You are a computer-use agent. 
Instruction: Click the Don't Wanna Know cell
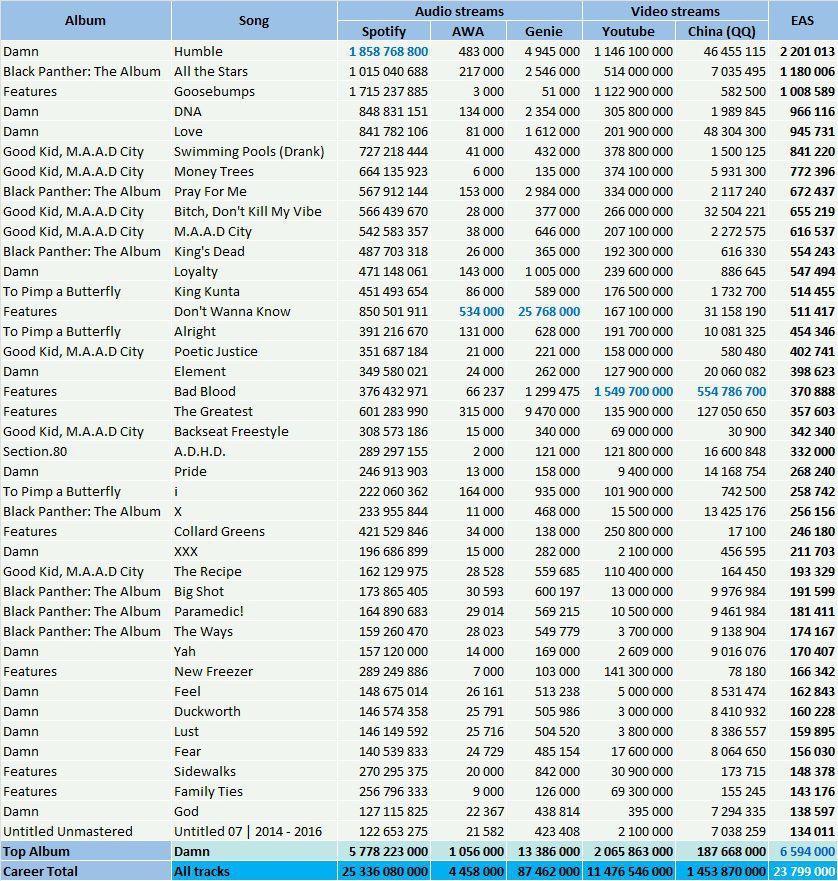(x=254, y=311)
